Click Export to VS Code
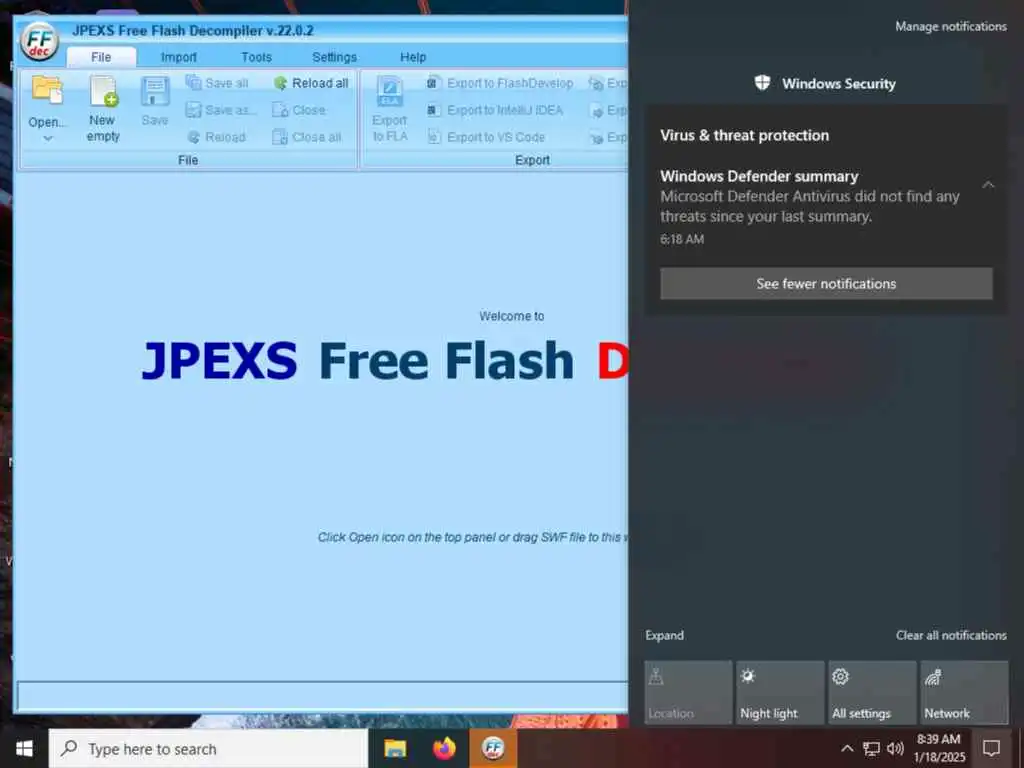Screen dimensions: 1024x768 coord(485,137)
